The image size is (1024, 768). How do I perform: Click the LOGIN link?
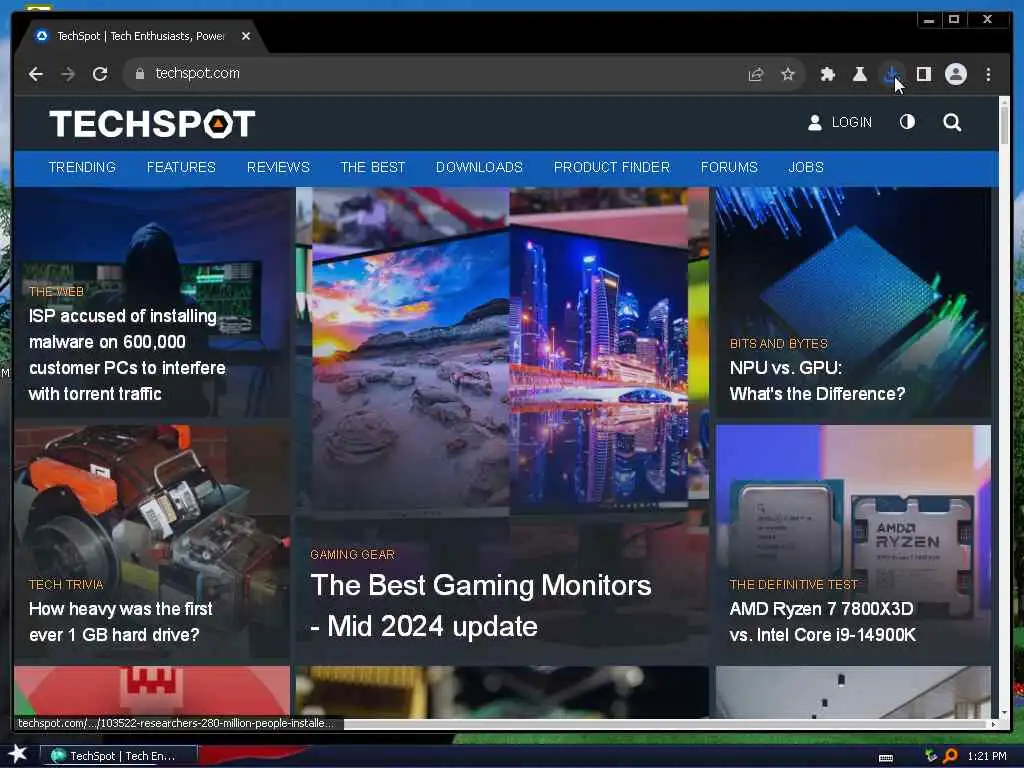tap(852, 122)
